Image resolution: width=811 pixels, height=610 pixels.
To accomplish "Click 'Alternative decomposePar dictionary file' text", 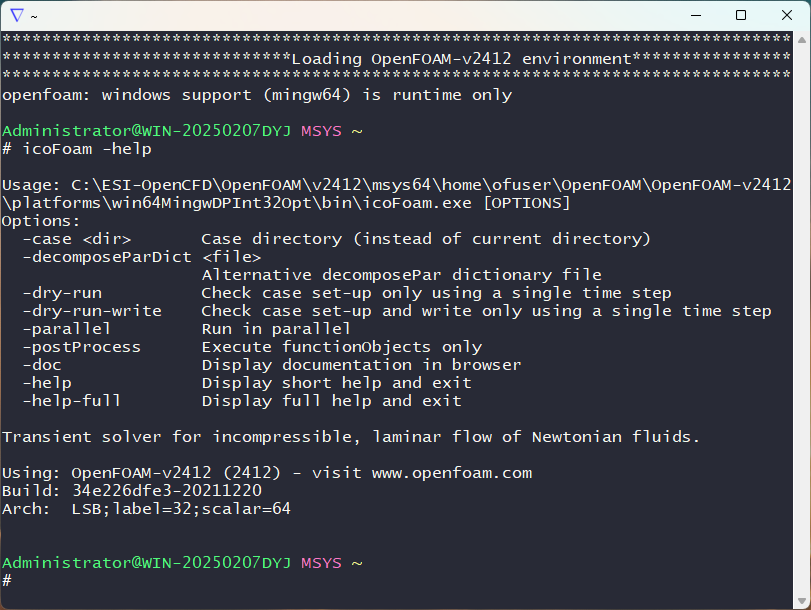I will (x=402, y=275).
